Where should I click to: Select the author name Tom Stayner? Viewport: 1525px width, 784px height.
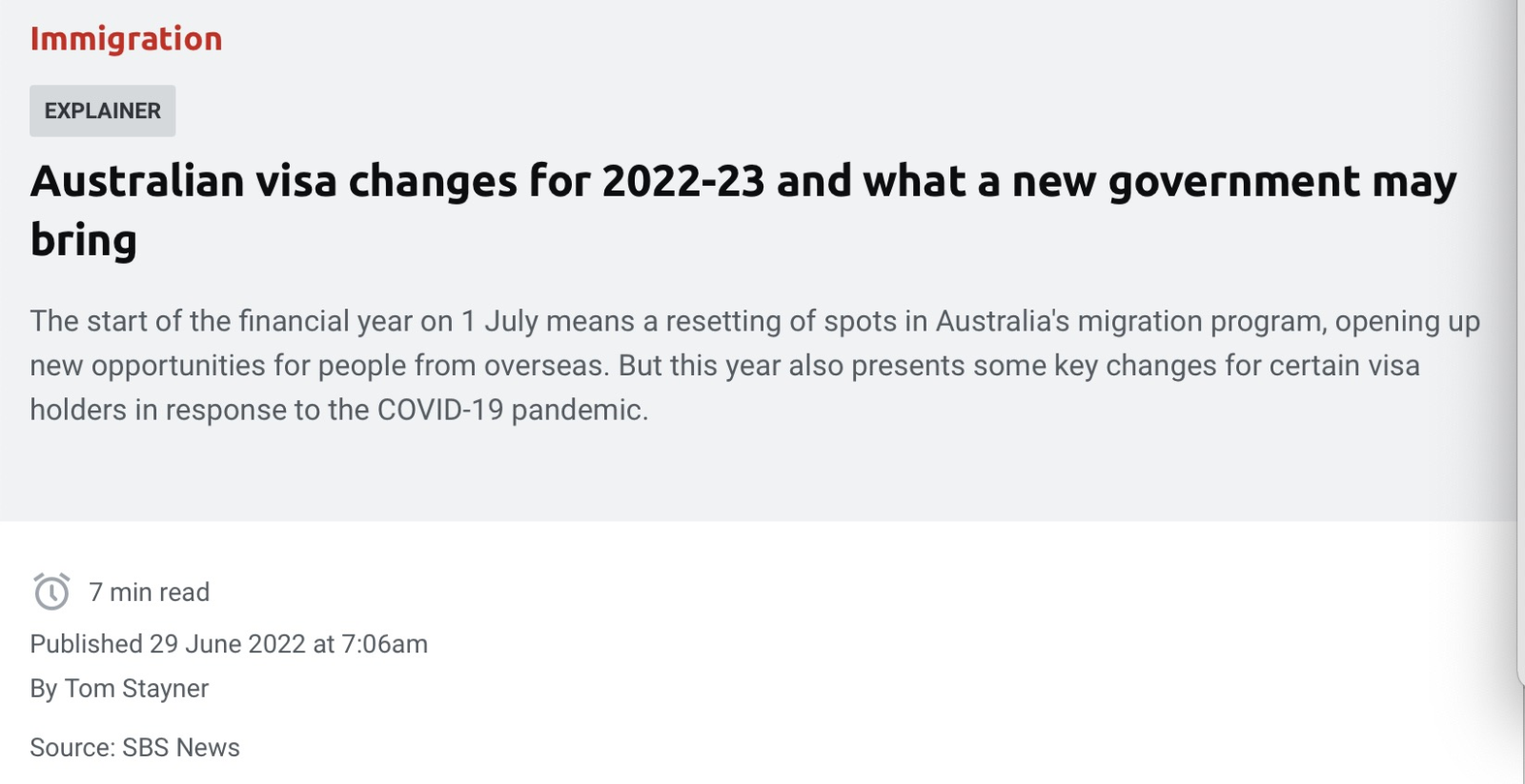[x=136, y=689]
